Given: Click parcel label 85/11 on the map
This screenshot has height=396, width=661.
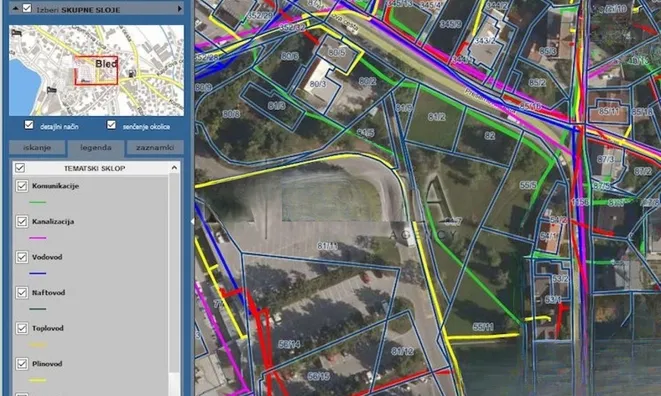Looking at the screenshot, I should tap(608, 111).
